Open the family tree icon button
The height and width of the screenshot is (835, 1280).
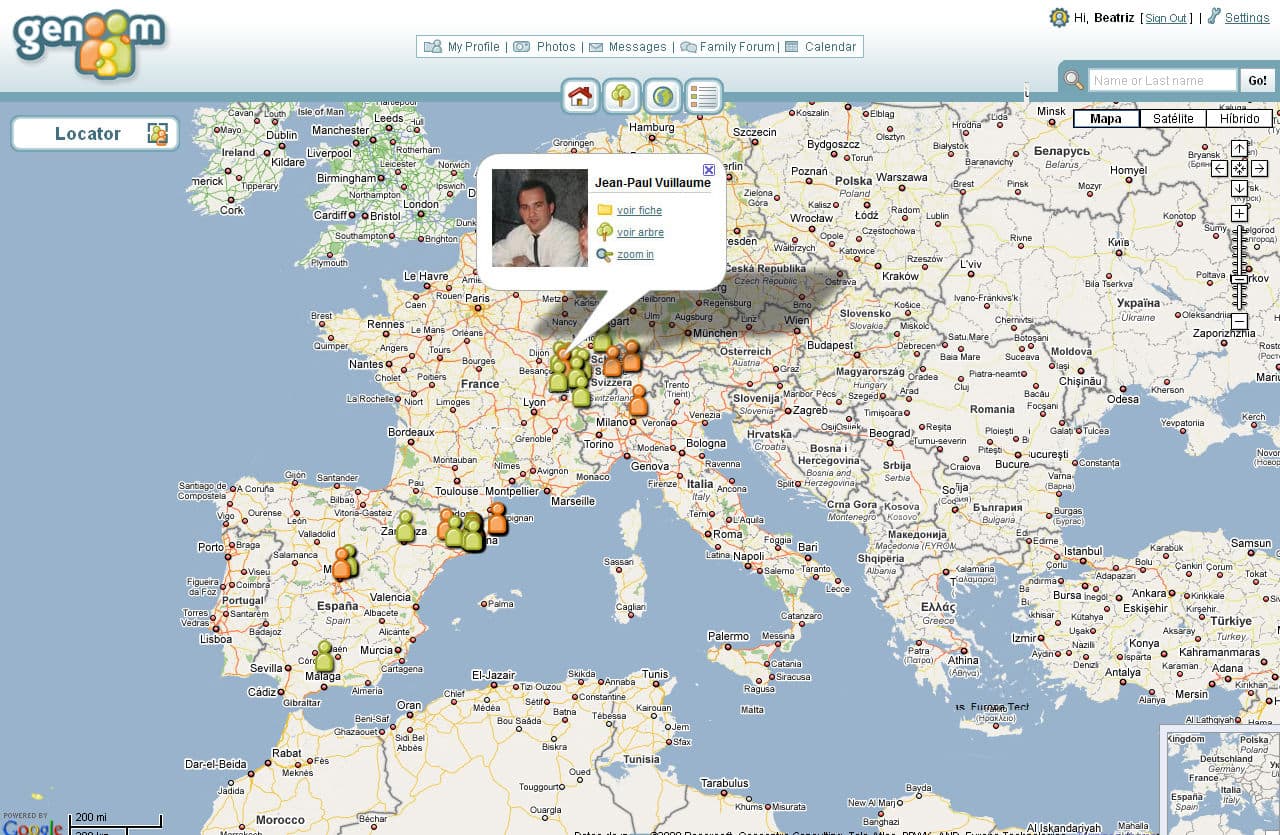pos(621,96)
